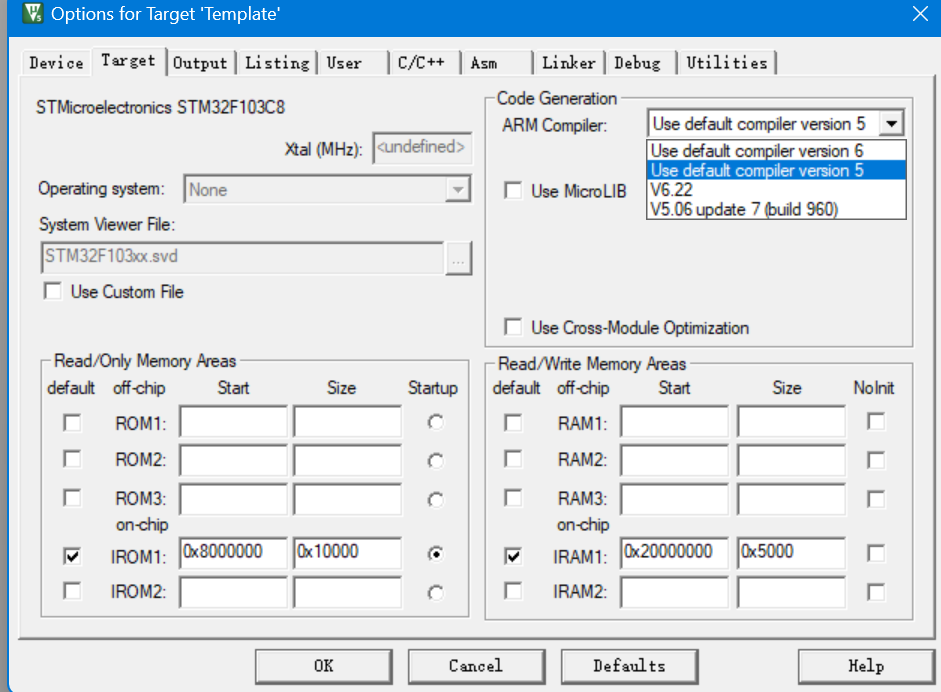Viewport: 941px width, 692px height.
Task: Check the IROM2 default checkbox
Action: [72, 591]
